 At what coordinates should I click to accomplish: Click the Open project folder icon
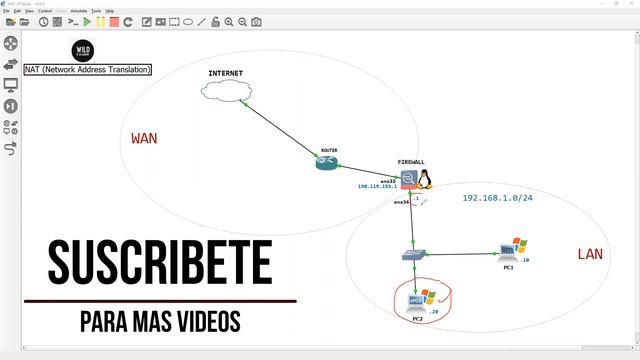pyautogui.click(x=25, y=22)
